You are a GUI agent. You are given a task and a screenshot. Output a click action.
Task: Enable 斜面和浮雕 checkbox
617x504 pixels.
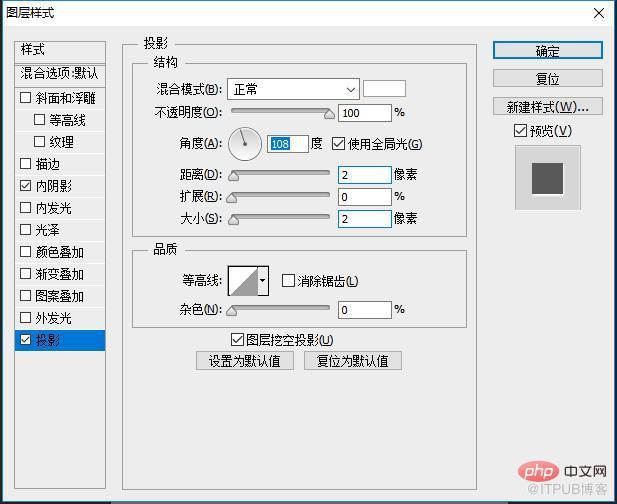coord(26,98)
